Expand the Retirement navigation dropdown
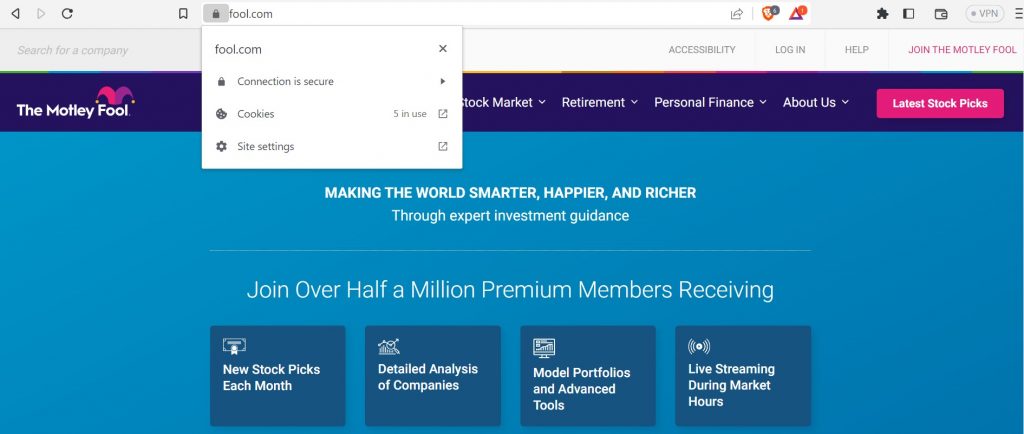Image resolution: width=1024 pixels, height=434 pixels. point(599,102)
